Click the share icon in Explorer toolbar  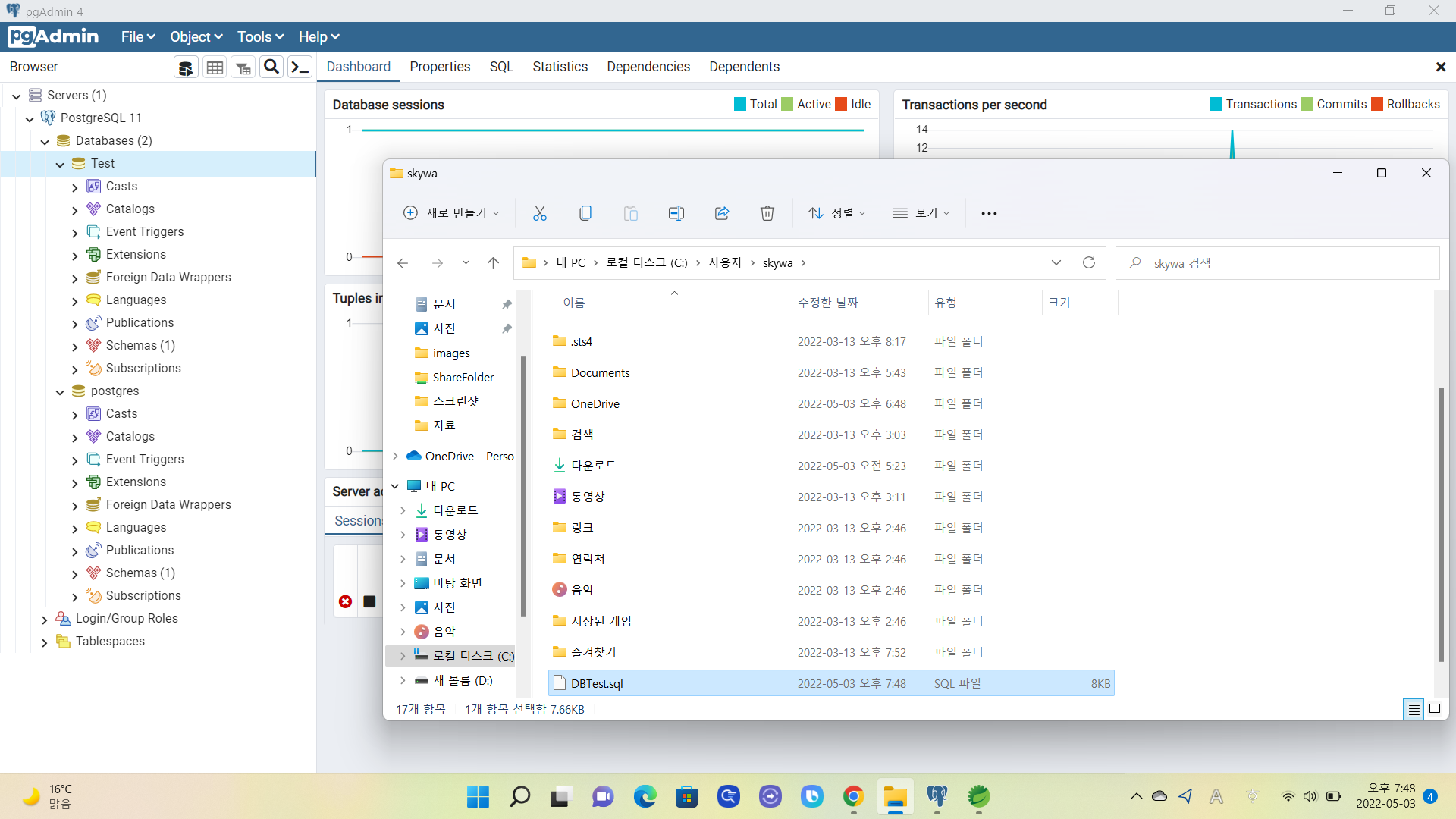coord(722,213)
